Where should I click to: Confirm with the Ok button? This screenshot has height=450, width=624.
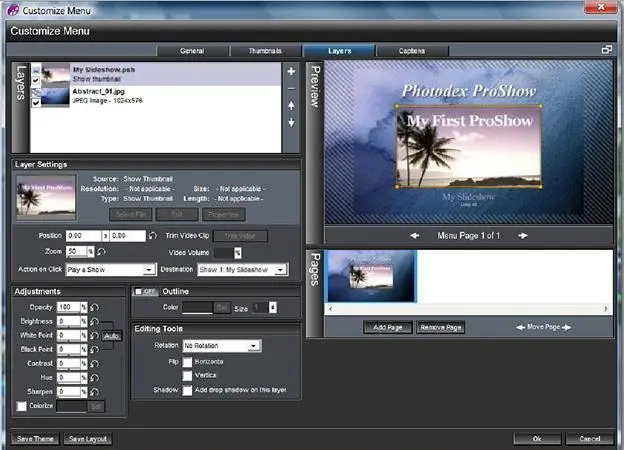click(537, 439)
